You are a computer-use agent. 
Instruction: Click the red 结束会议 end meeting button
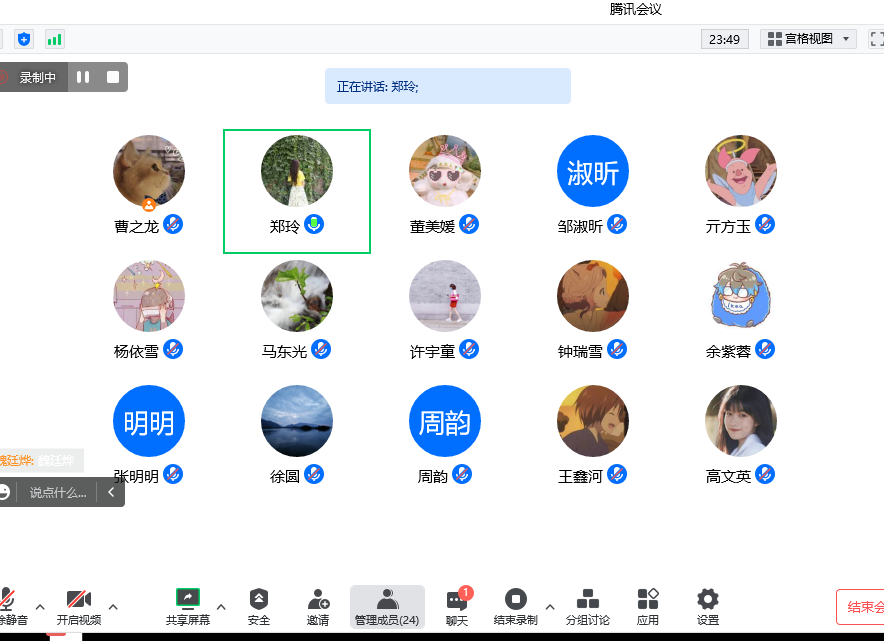[862, 607]
